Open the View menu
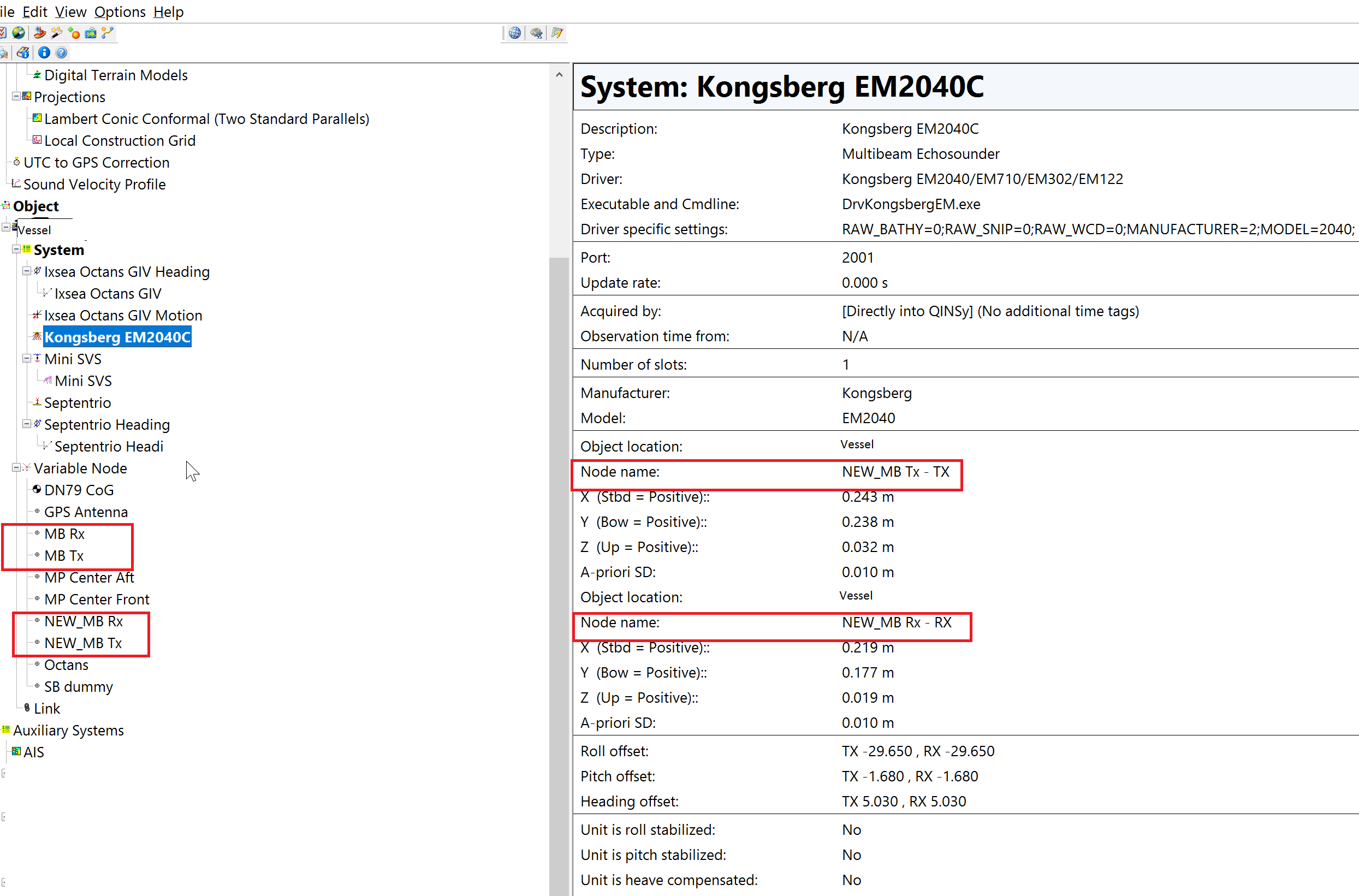 (x=70, y=11)
